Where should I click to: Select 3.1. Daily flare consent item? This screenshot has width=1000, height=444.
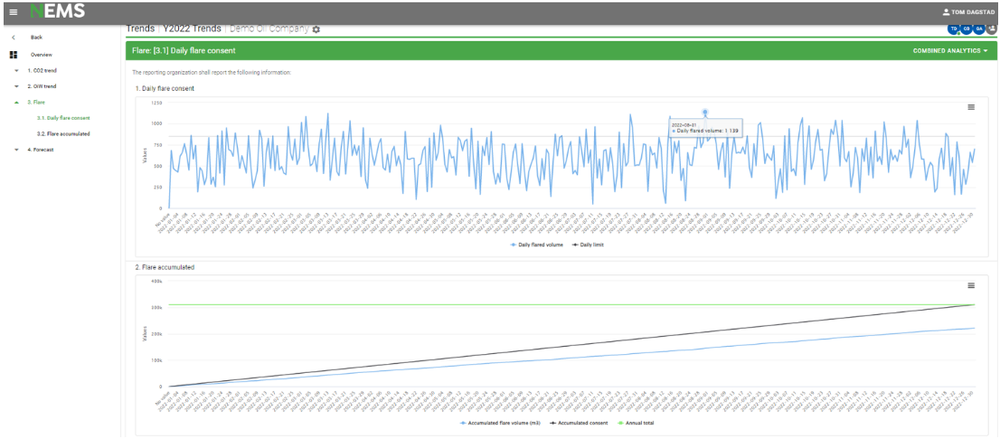(x=63, y=118)
